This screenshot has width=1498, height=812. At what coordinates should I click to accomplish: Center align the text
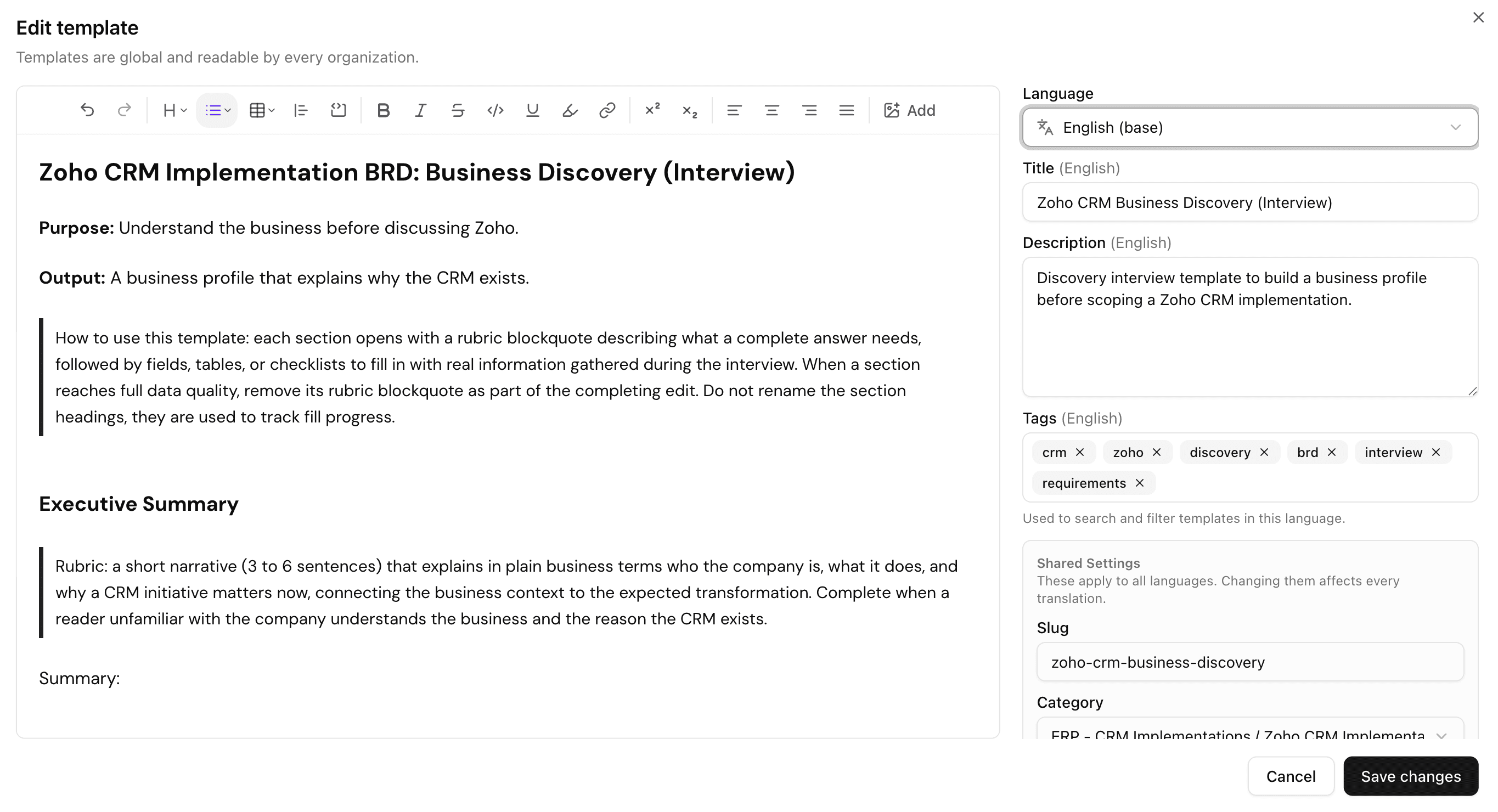771,110
